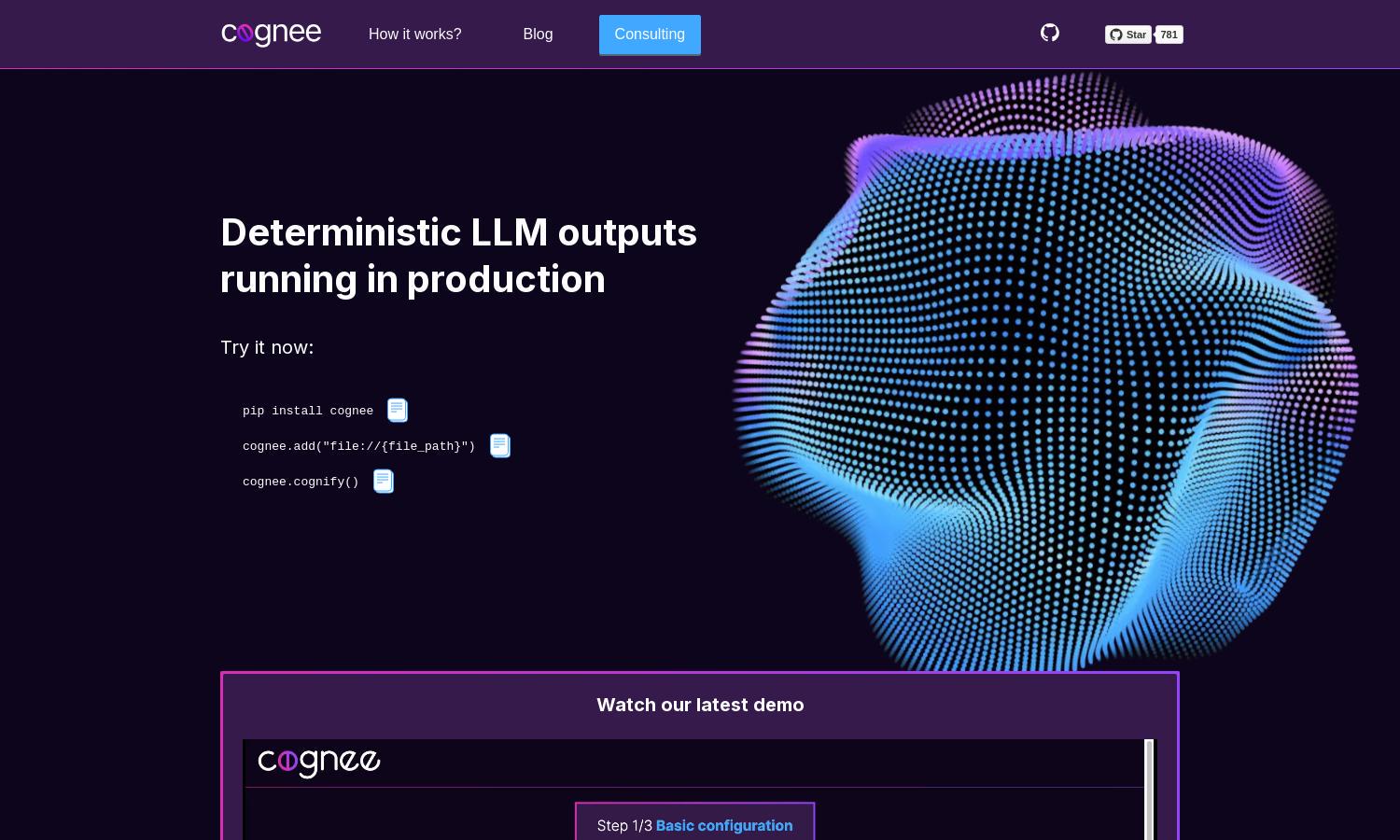This screenshot has width=1400, height=840.
Task: Click the dotted sphere animation graphic
Action: click(1045, 371)
